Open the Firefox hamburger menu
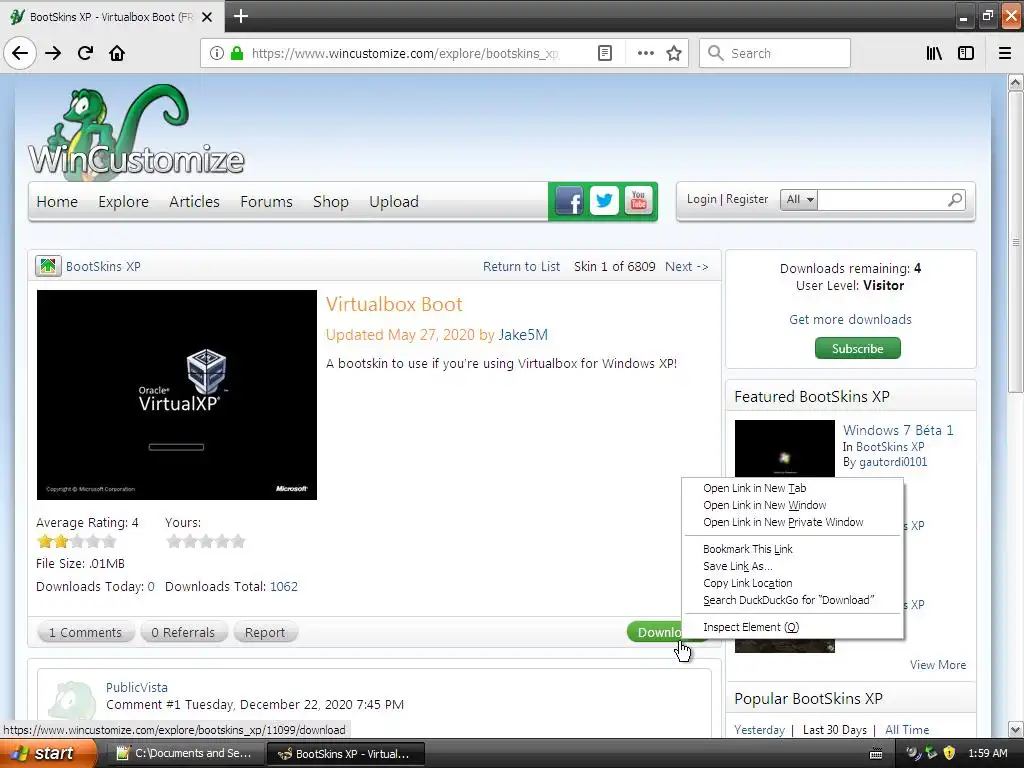Image resolution: width=1024 pixels, height=768 pixels. click(x=1005, y=53)
